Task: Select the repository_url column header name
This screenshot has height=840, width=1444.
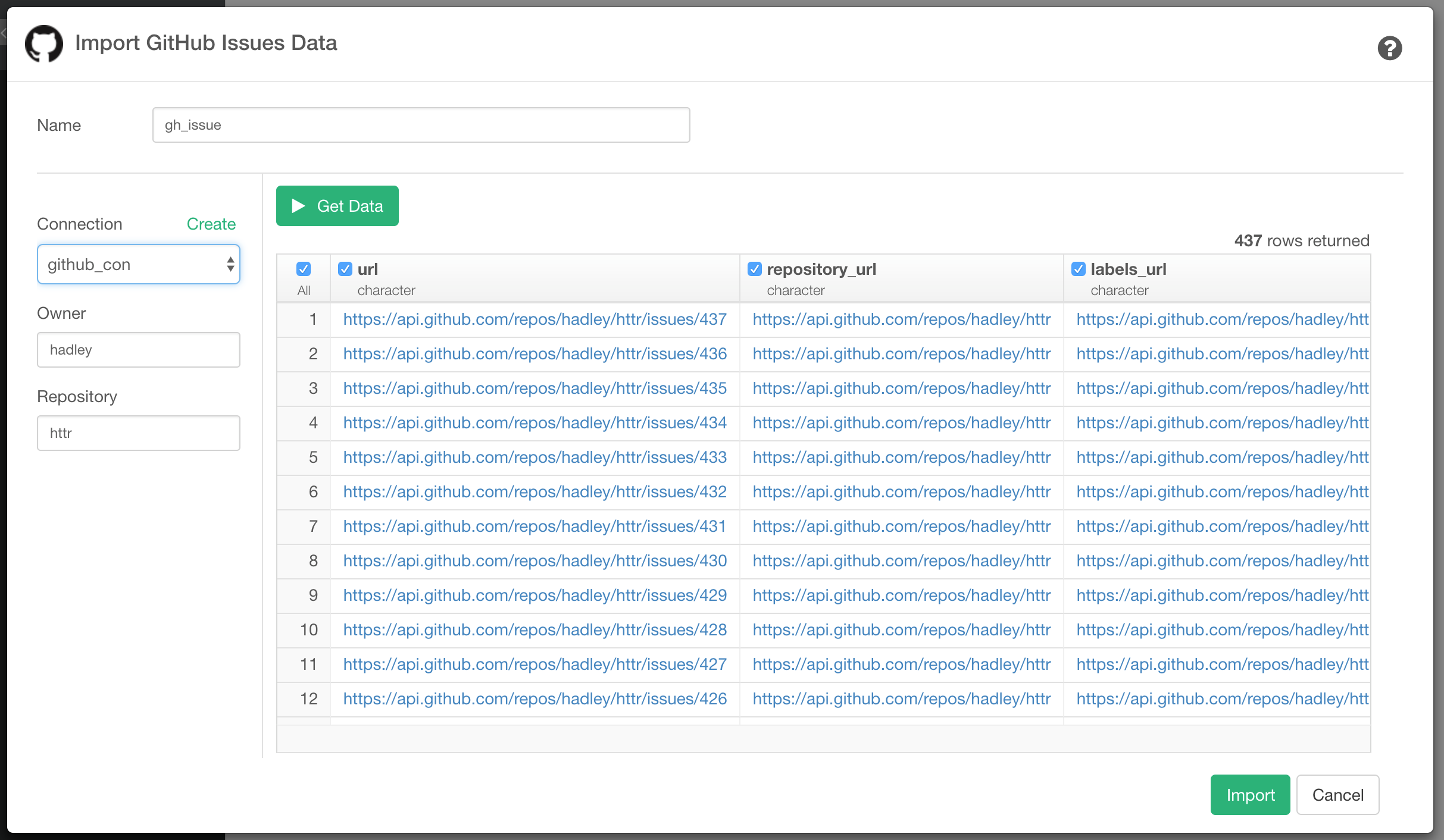Action: (821, 269)
